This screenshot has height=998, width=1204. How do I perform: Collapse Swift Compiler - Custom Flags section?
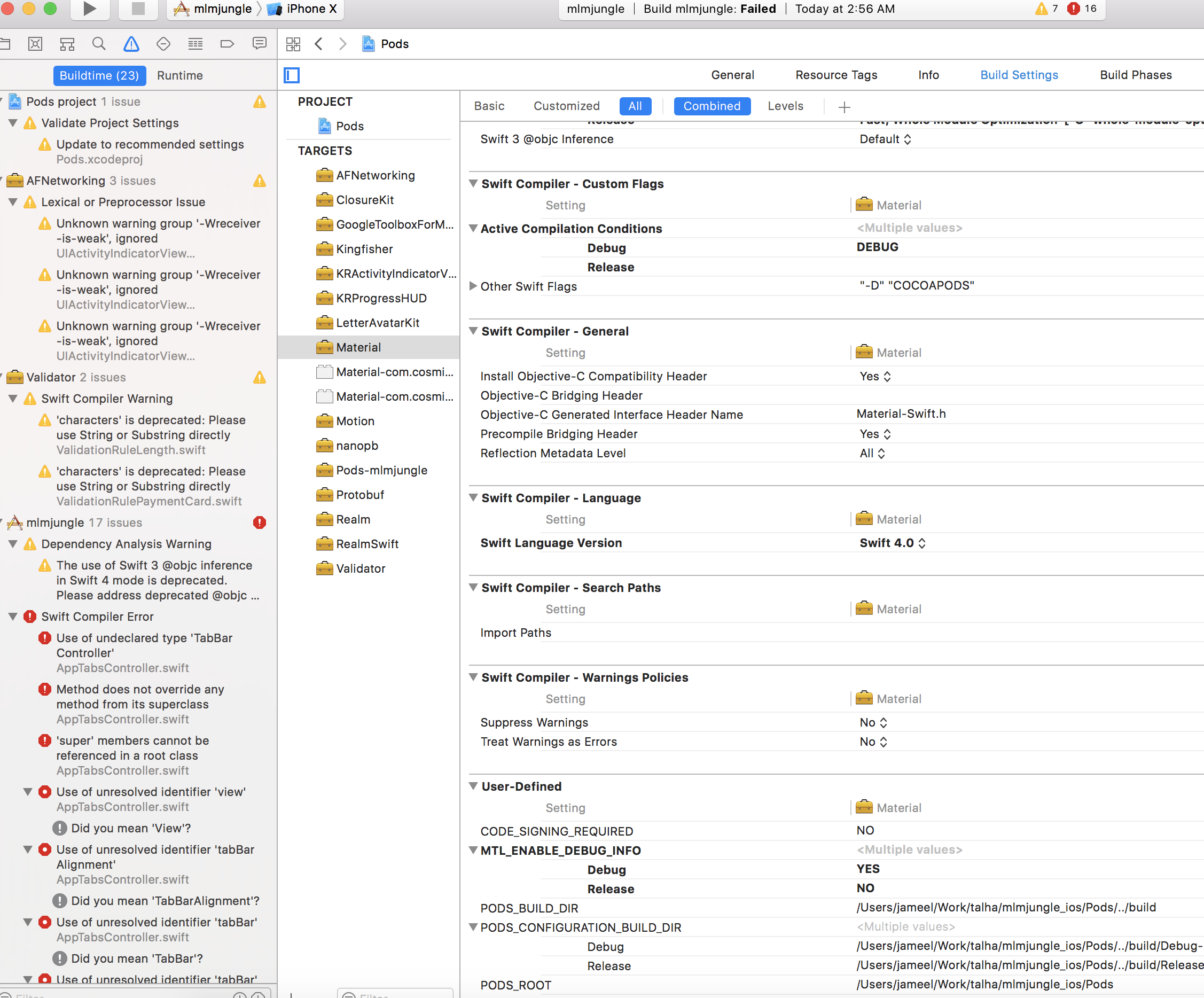[474, 184]
